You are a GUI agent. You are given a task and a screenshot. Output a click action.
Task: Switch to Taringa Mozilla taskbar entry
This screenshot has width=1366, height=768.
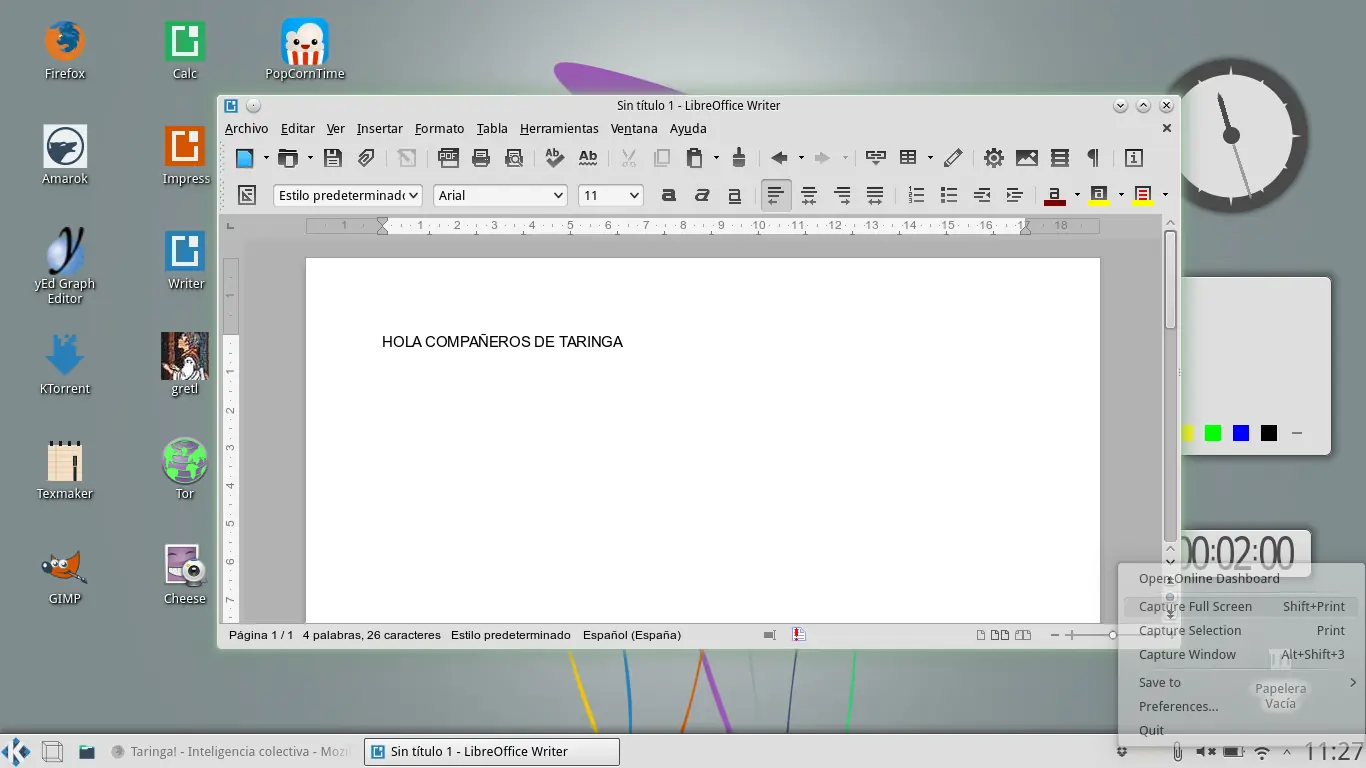(231, 751)
